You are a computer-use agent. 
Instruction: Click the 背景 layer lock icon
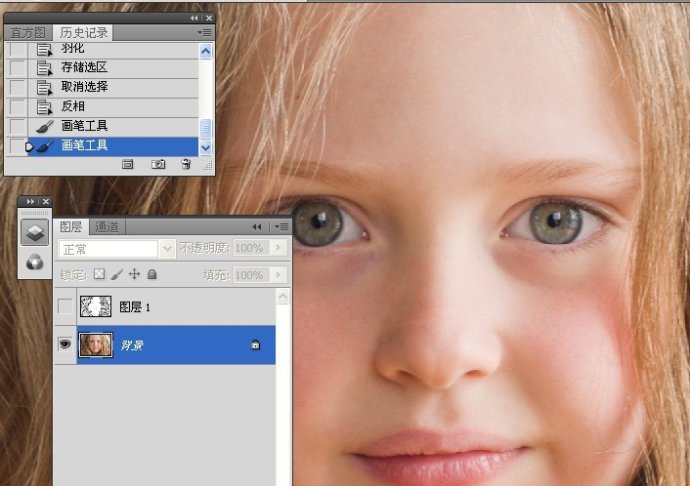click(256, 345)
